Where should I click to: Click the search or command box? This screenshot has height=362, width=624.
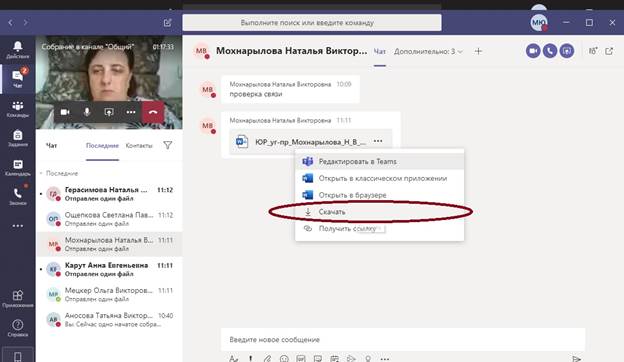click(x=312, y=23)
